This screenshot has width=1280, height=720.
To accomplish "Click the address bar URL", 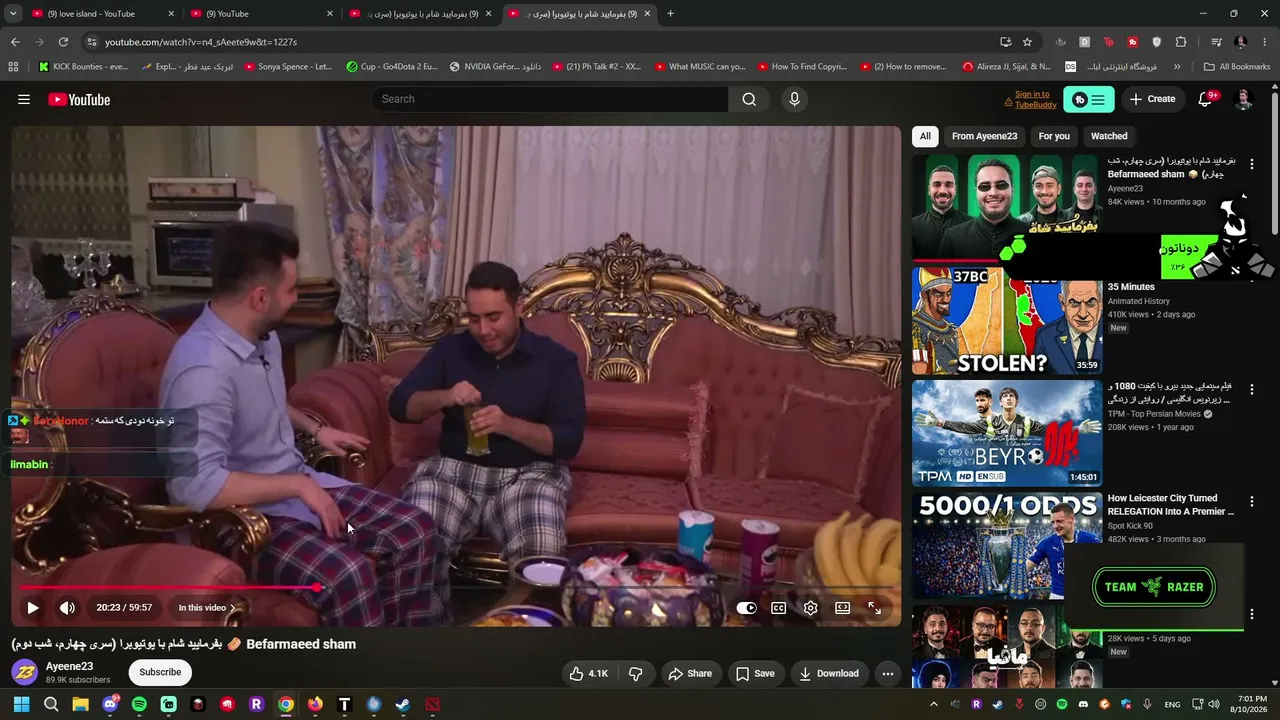I will coord(201,42).
